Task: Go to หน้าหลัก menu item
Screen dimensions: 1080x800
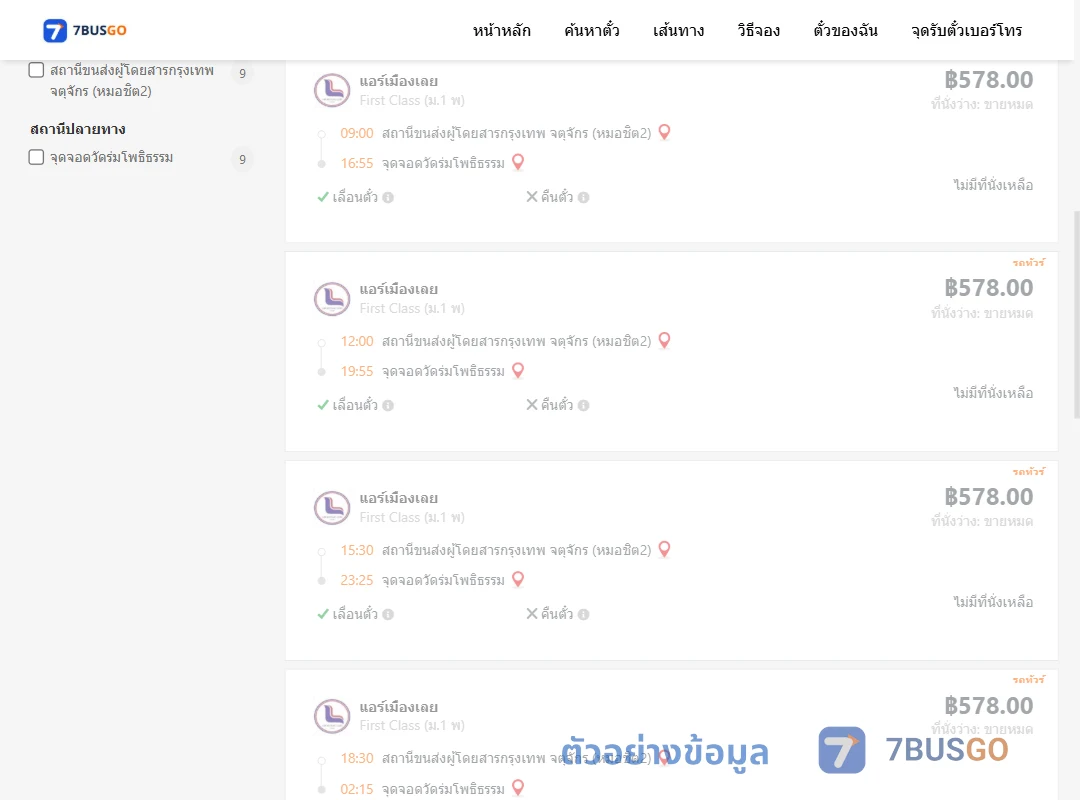Action: tap(501, 30)
